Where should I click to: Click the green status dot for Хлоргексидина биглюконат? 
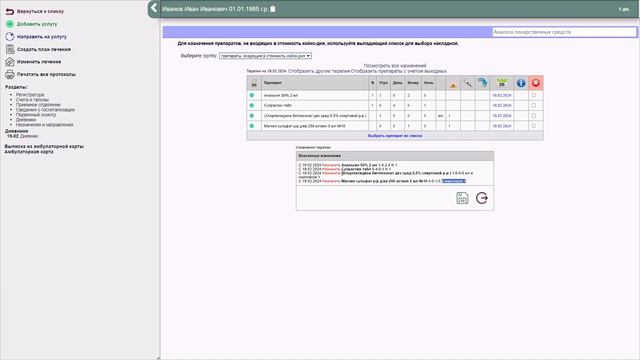(252, 116)
